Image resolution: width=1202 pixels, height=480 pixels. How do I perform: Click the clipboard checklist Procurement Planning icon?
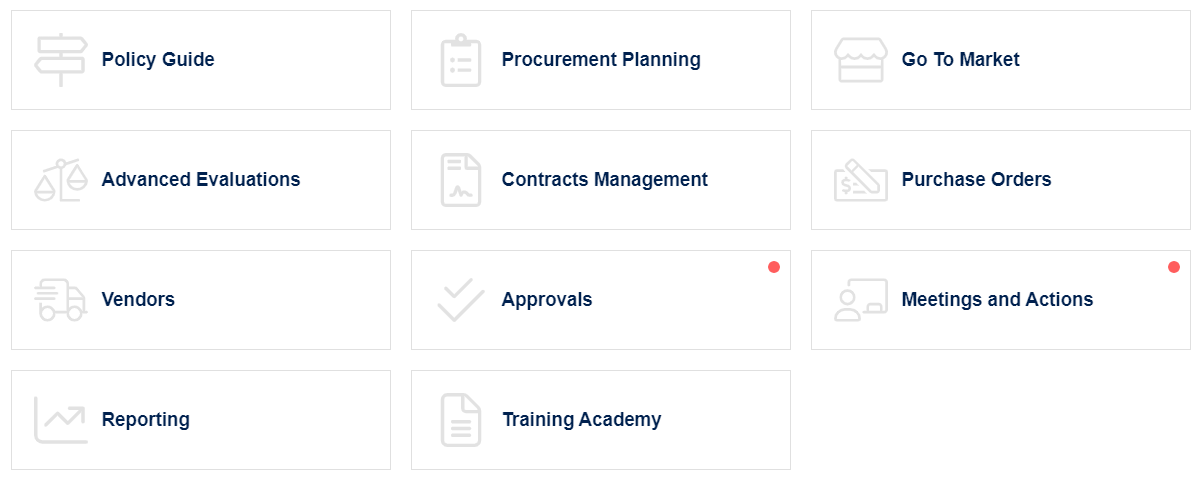[461, 60]
